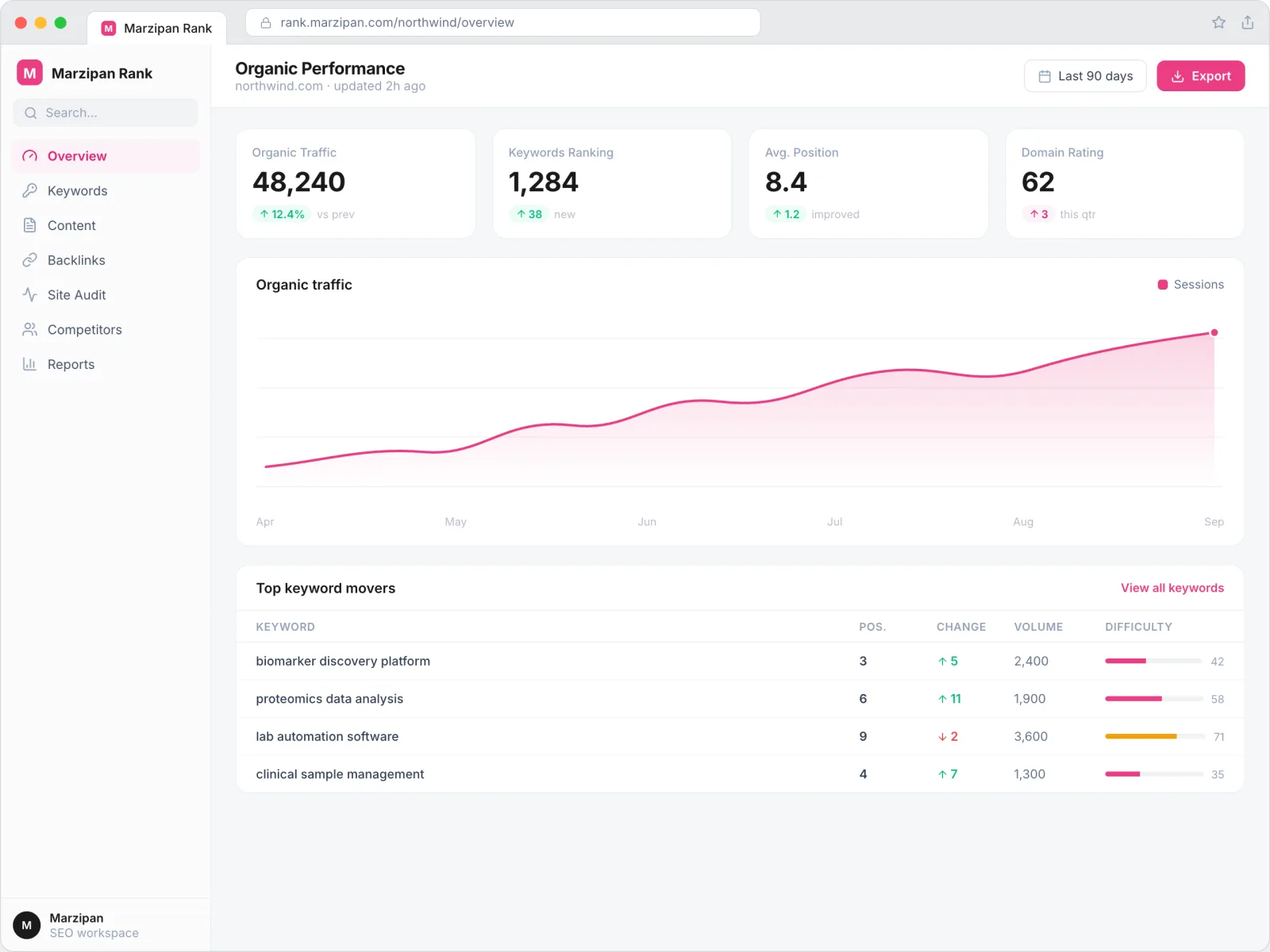The image size is (1270, 952).
Task: Open Site Audit
Action: [x=106, y=295]
